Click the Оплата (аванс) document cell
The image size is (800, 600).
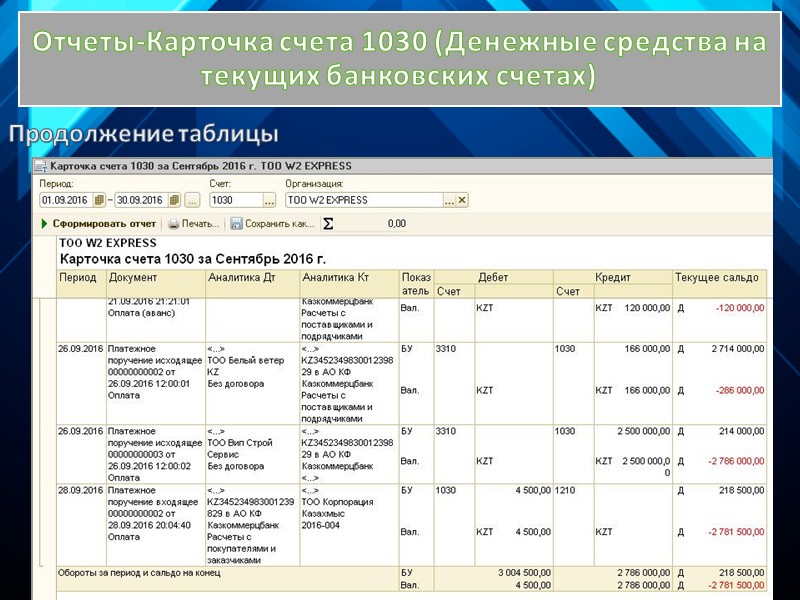(141, 313)
